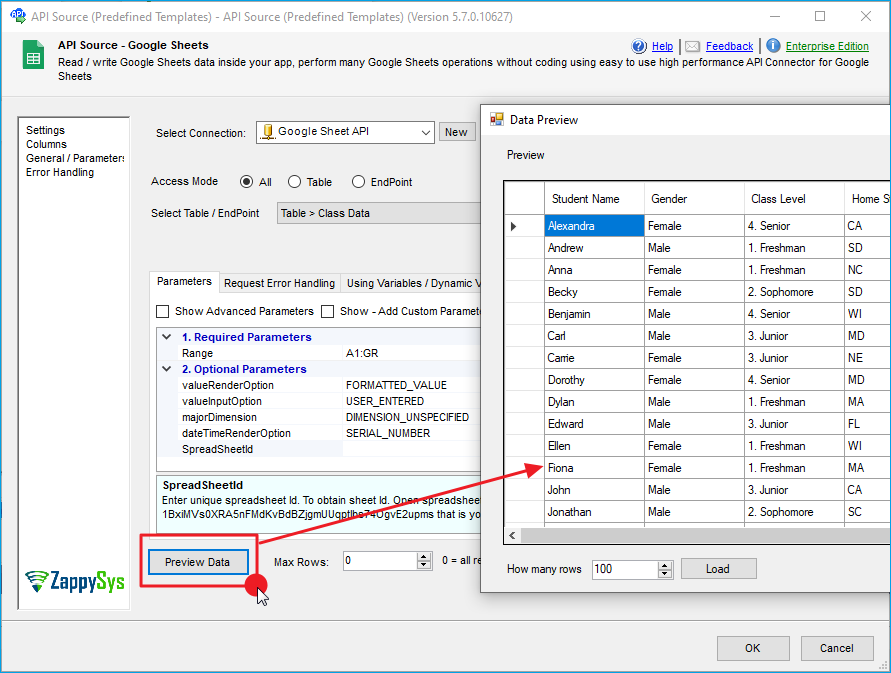Click the ZappySys logo
The image size is (891, 673).
coord(75,581)
